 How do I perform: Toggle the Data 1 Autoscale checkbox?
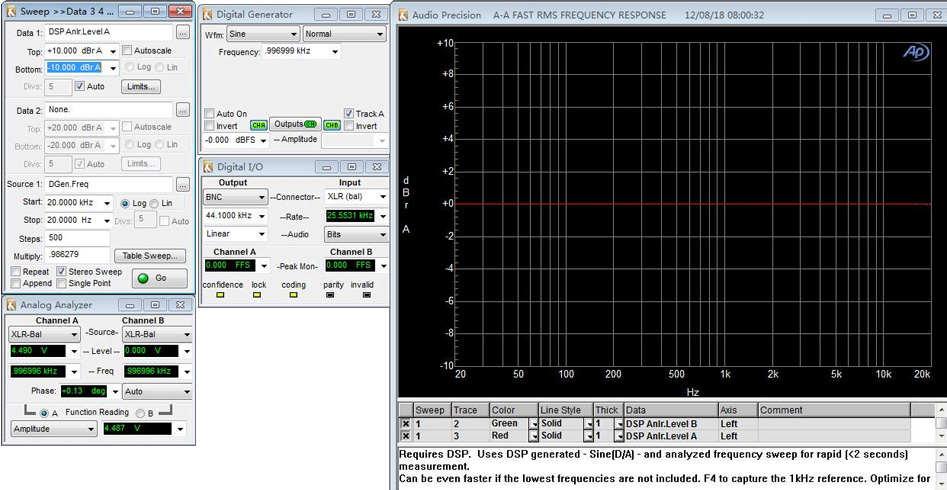coord(127,51)
